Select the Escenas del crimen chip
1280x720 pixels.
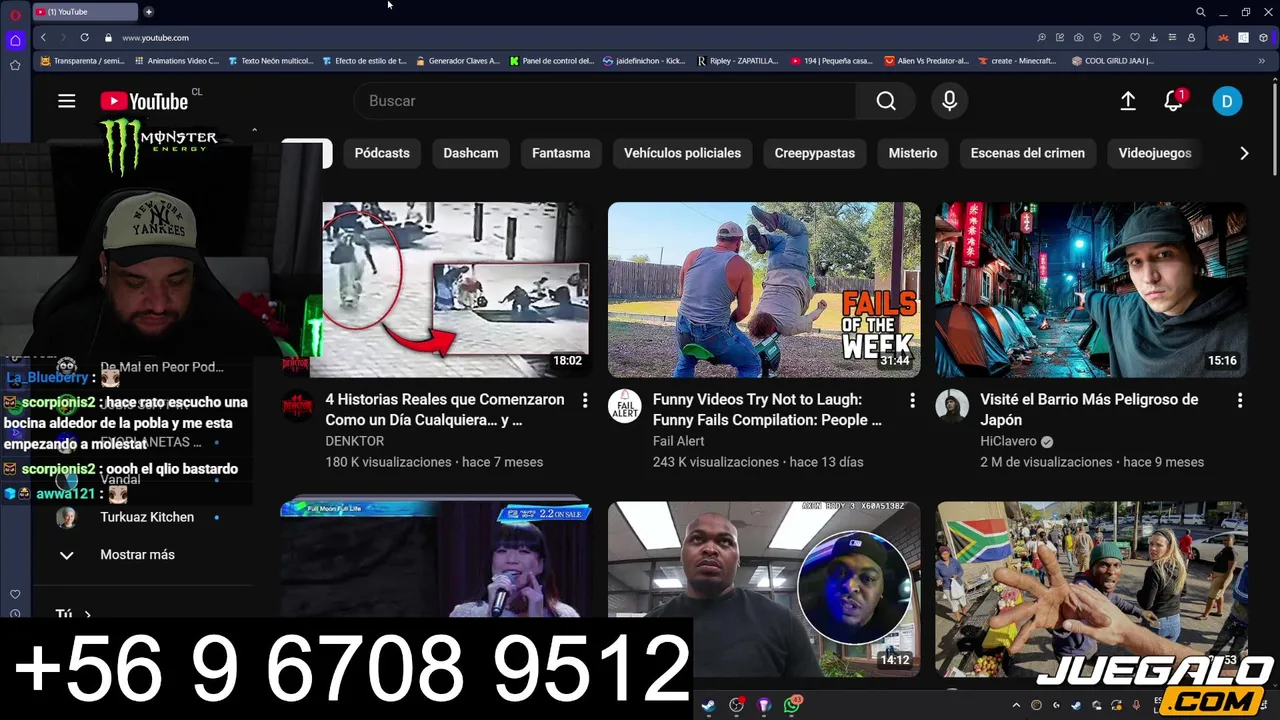1028,153
